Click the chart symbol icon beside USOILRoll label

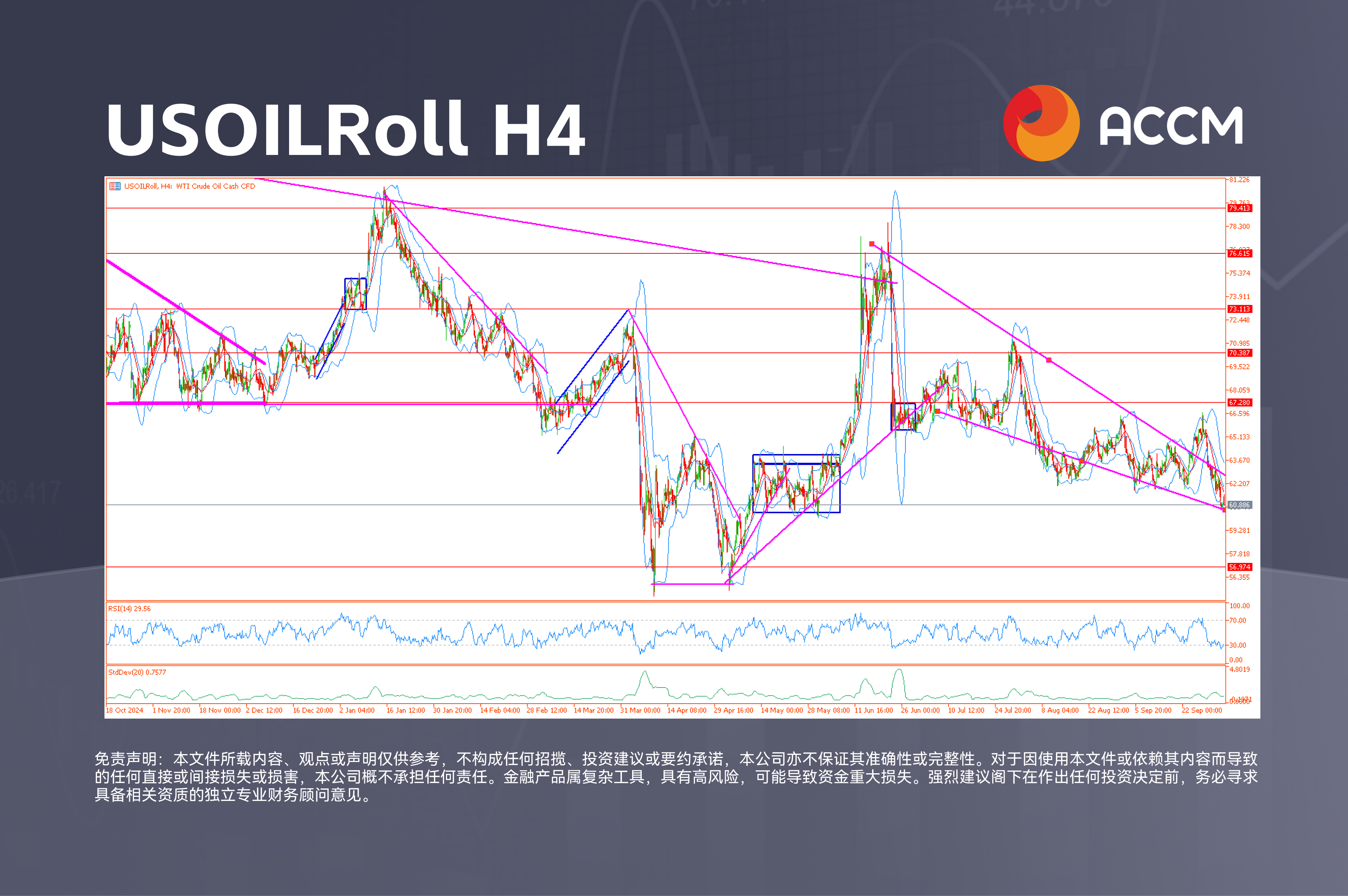(x=115, y=186)
